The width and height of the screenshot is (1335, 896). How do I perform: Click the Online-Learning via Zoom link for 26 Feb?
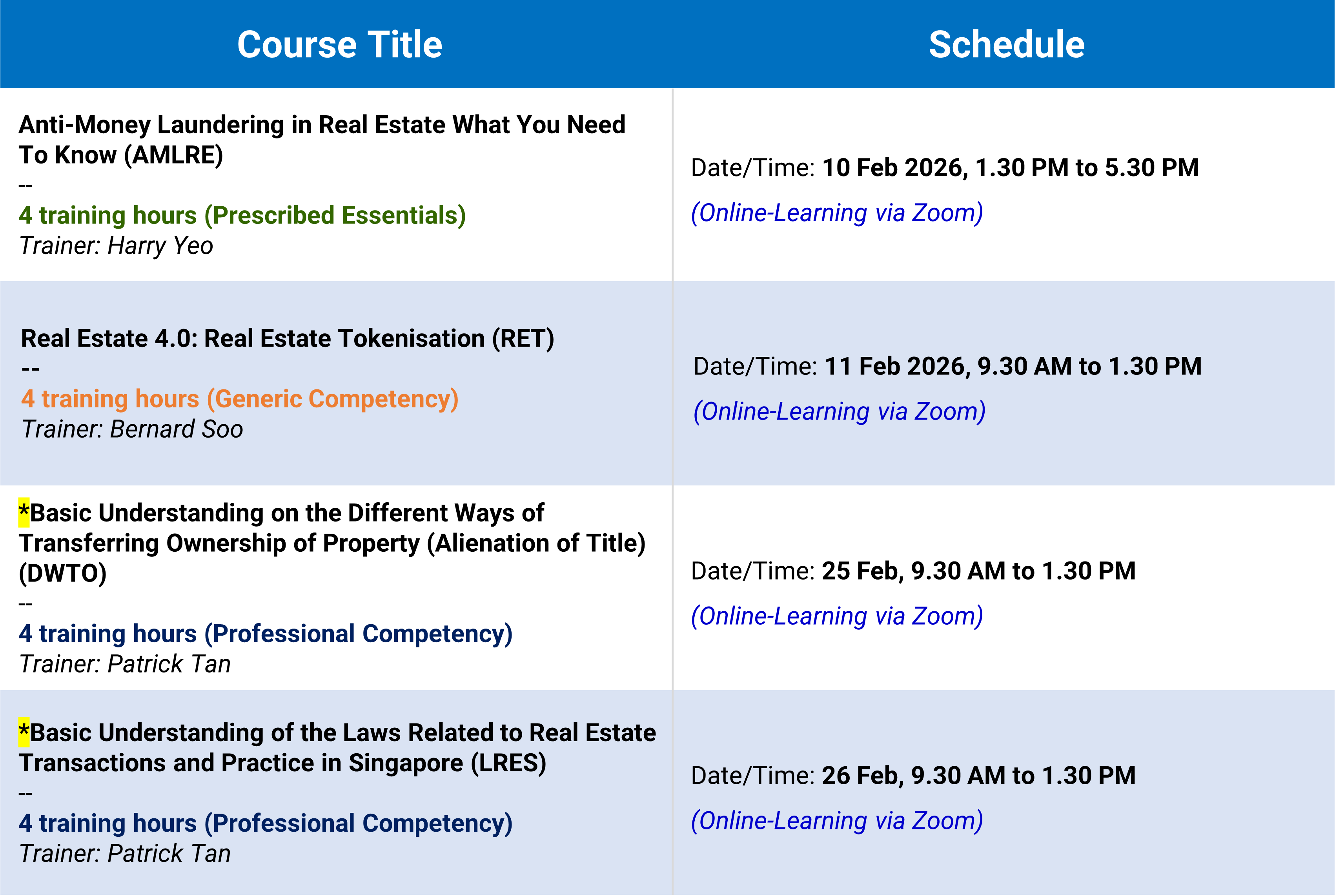pyautogui.click(x=837, y=821)
